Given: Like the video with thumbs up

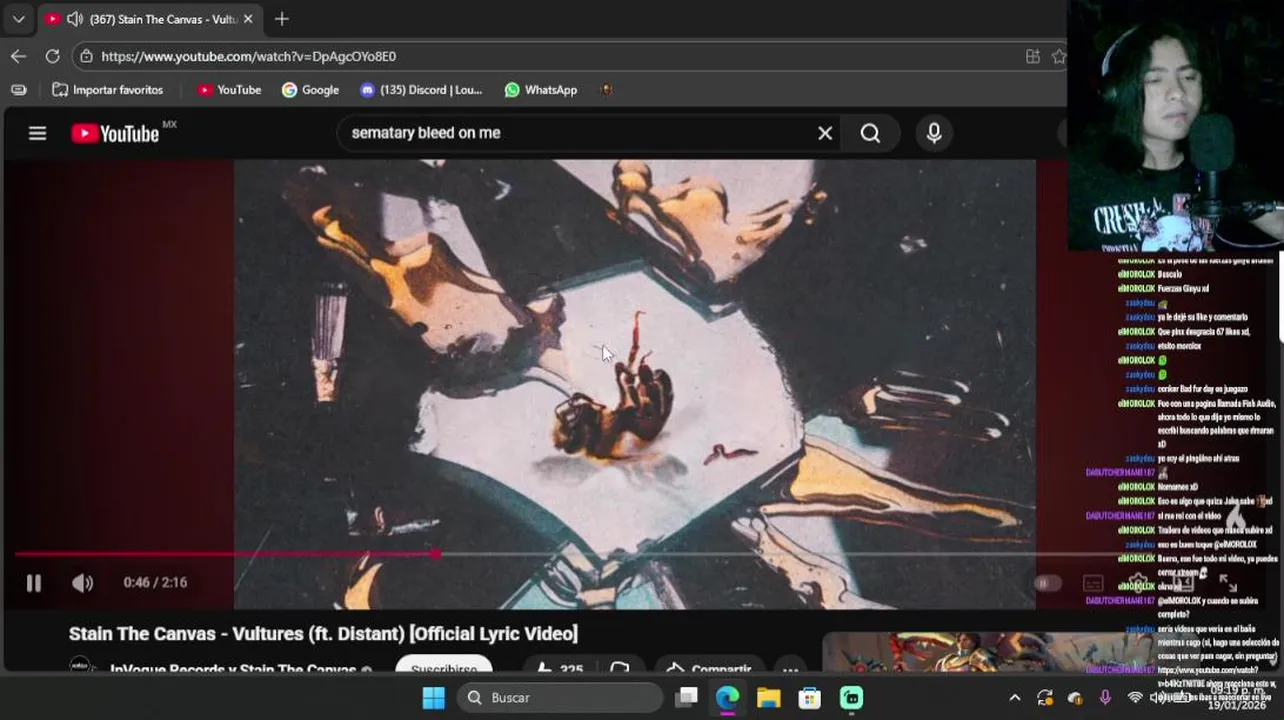Looking at the screenshot, I should click(x=560, y=669).
